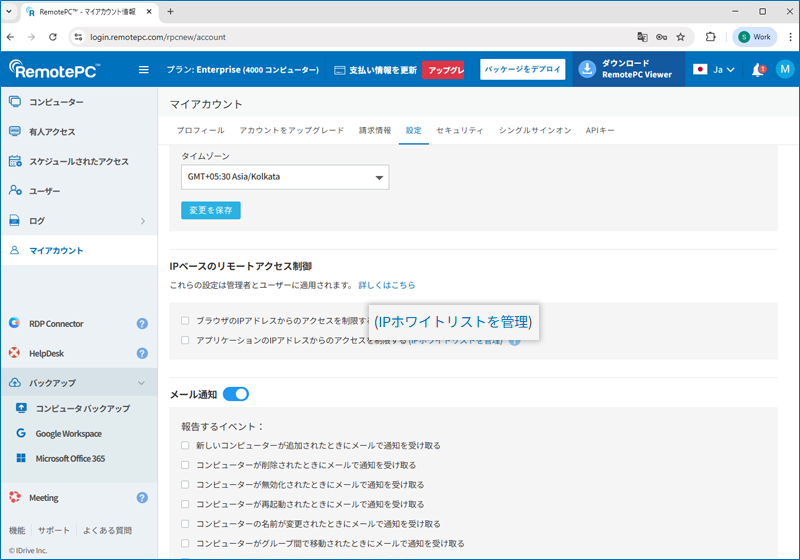800x560 pixels.
Task: Click the コンピューター sidebar icon
Action: [15, 101]
